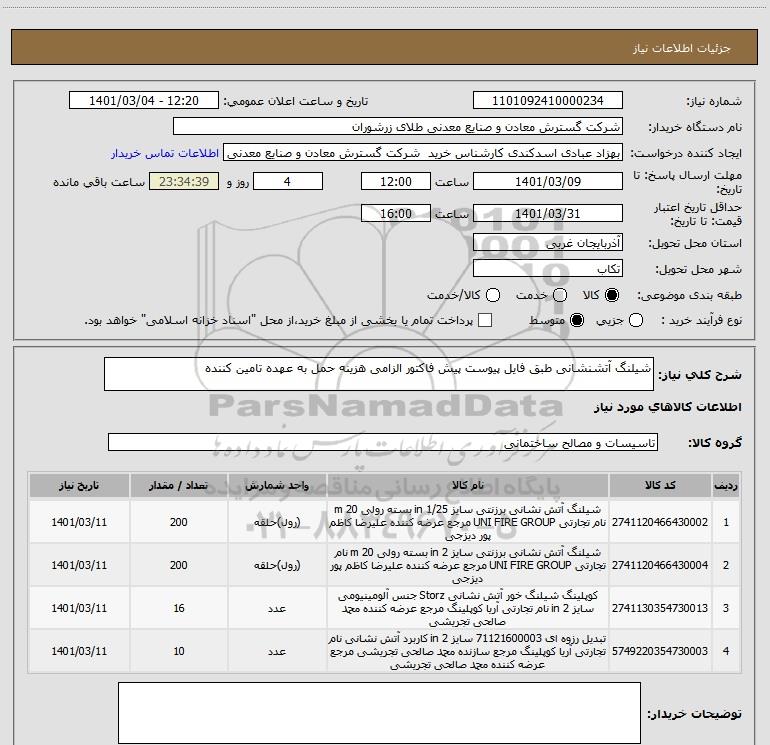The width and height of the screenshot is (770, 745).
Task: Click quantity 10 in row 4
Action: click(179, 651)
